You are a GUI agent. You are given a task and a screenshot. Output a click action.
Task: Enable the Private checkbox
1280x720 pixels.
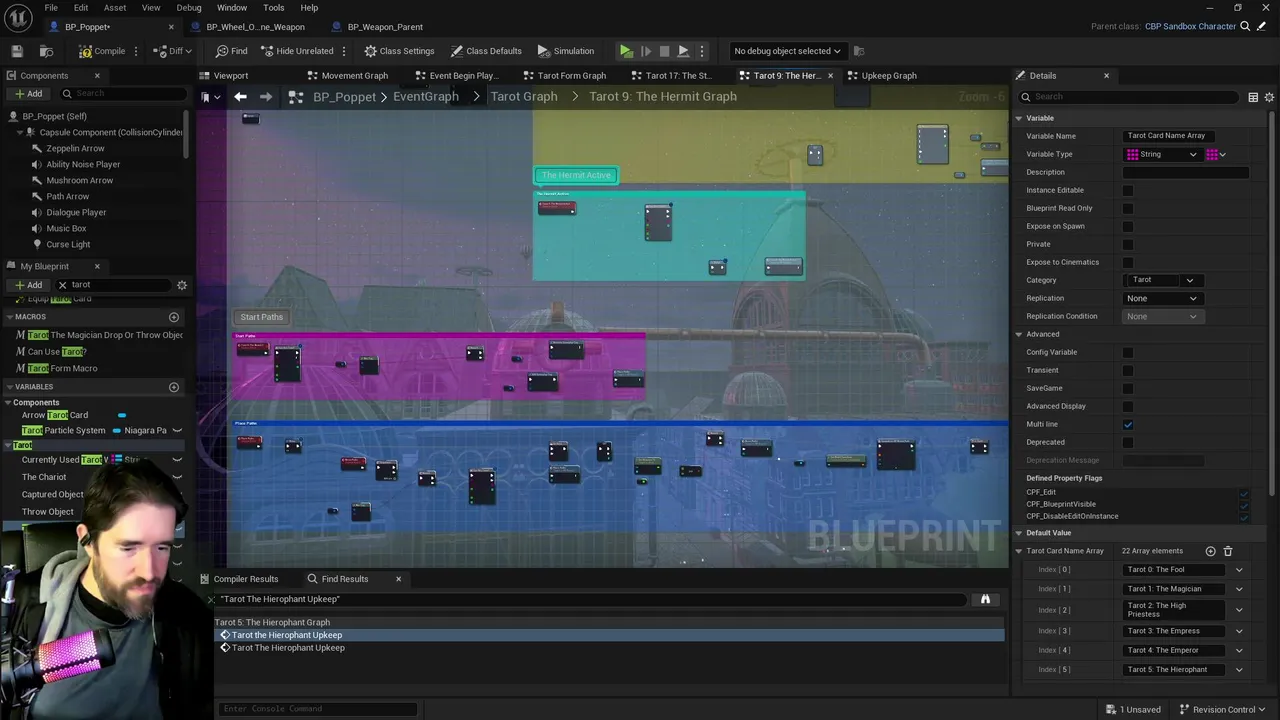coord(1128,244)
